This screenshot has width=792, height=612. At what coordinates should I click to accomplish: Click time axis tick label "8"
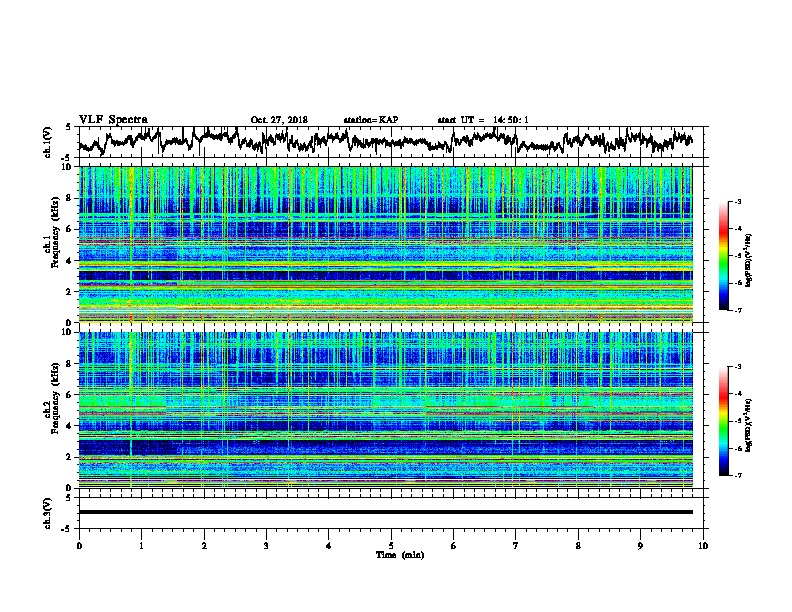[578, 546]
